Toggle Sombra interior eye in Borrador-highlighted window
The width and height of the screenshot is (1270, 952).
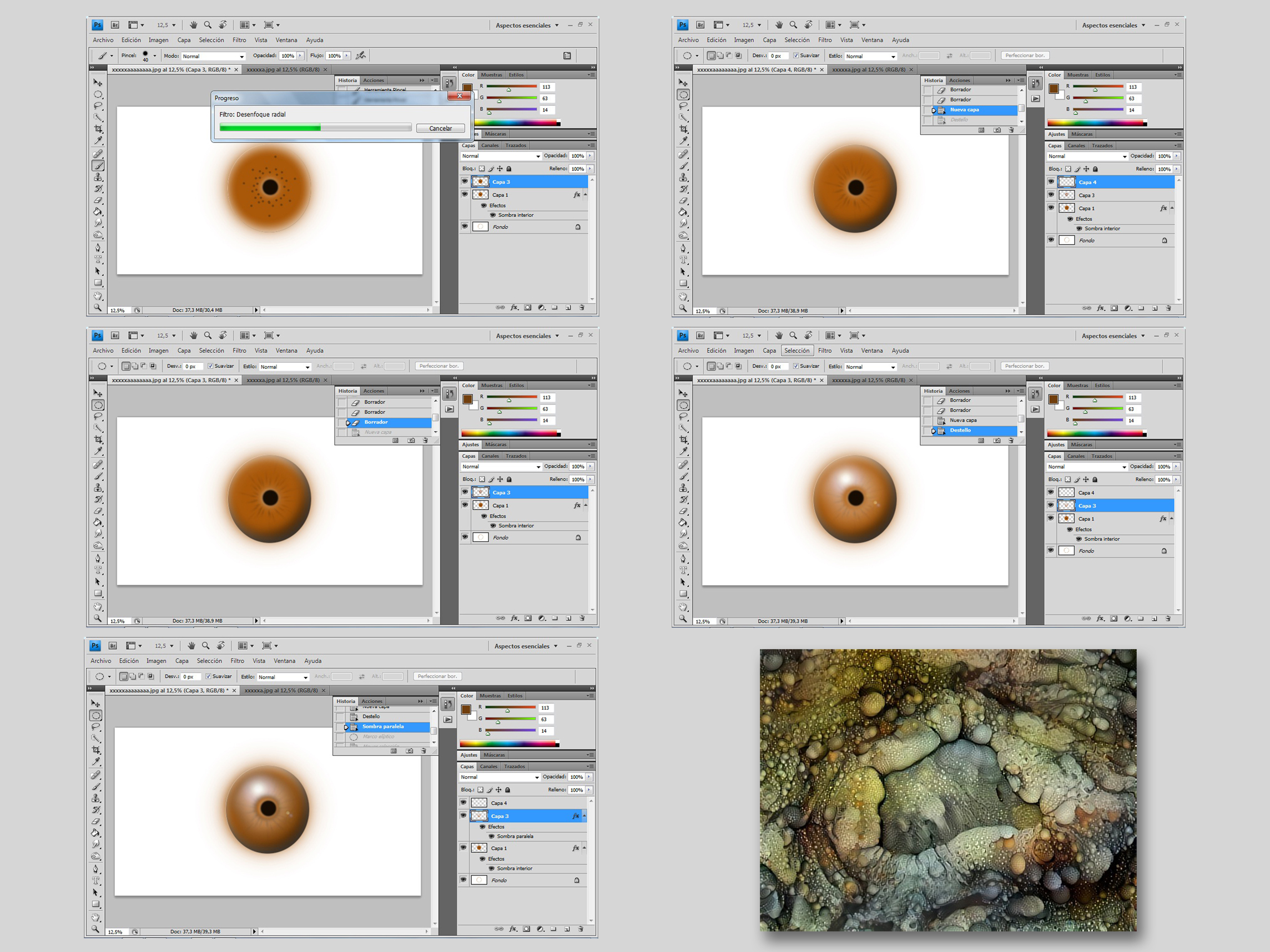click(493, 525)
